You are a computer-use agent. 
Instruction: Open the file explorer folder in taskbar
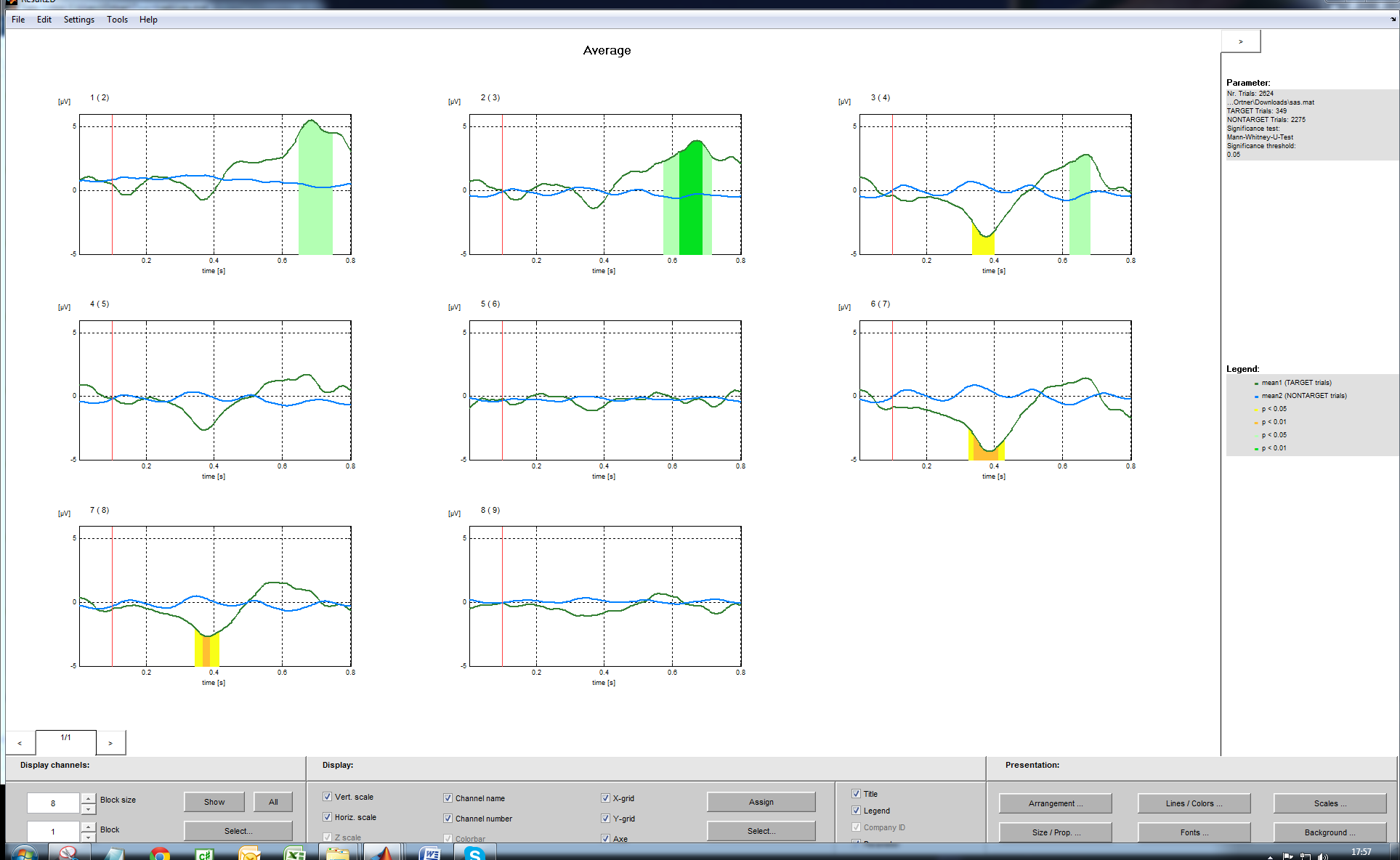(339, 853)
